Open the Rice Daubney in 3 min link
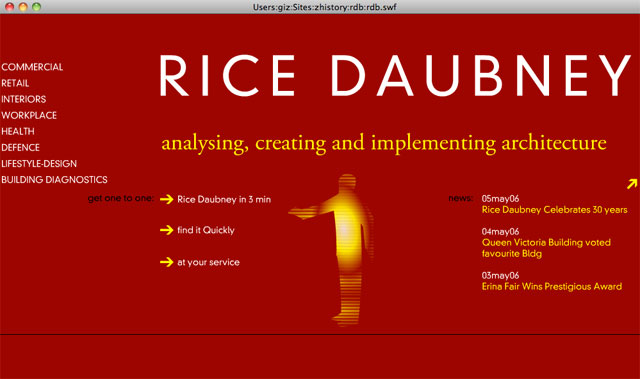Viewport: 640px width, 379px height. pyautogui.click(x=224, y=199)
